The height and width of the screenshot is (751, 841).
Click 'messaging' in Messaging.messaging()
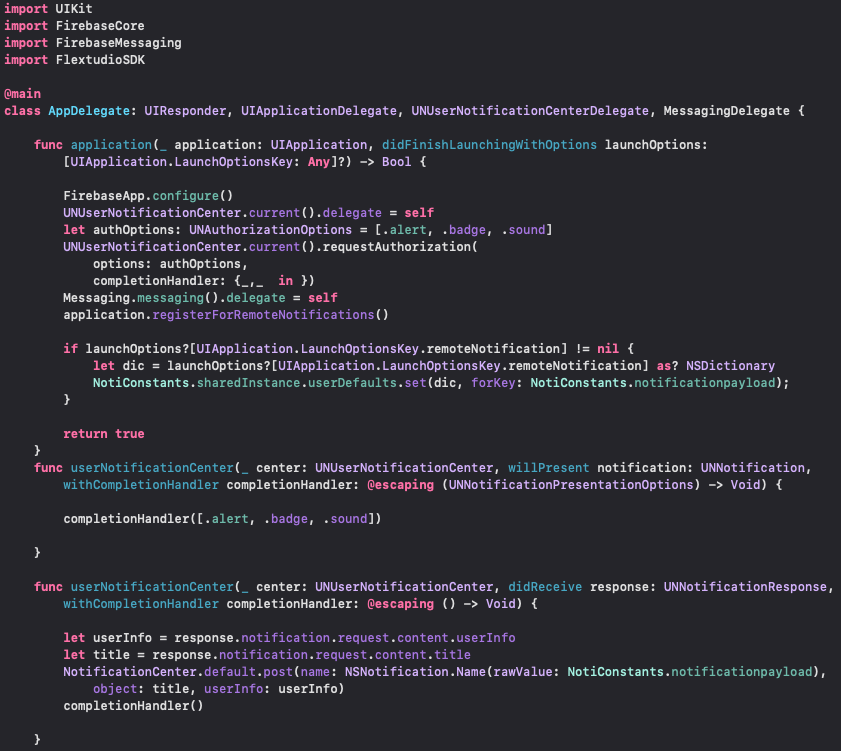[x=171, y=298]
